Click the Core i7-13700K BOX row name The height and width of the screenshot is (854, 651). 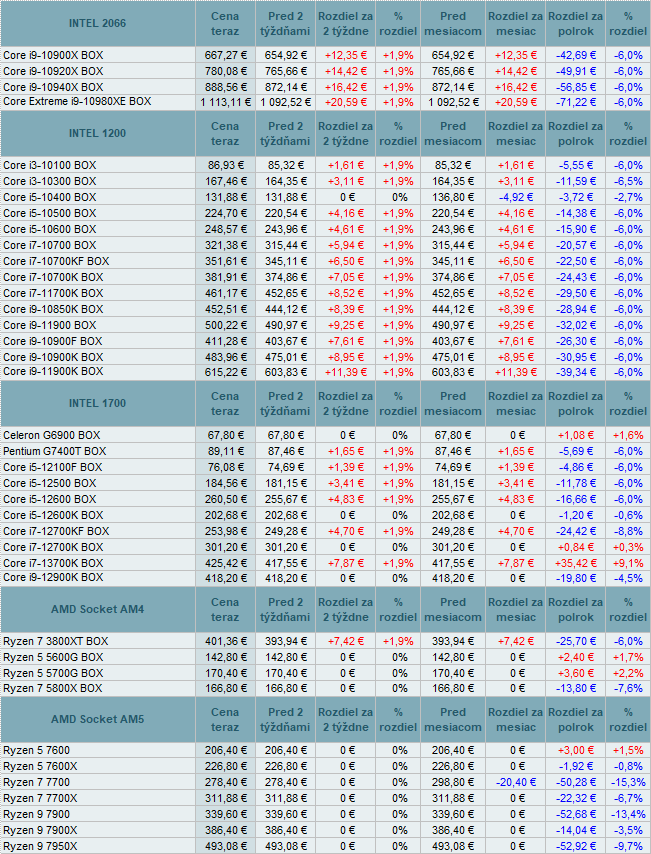click(53, 564)
